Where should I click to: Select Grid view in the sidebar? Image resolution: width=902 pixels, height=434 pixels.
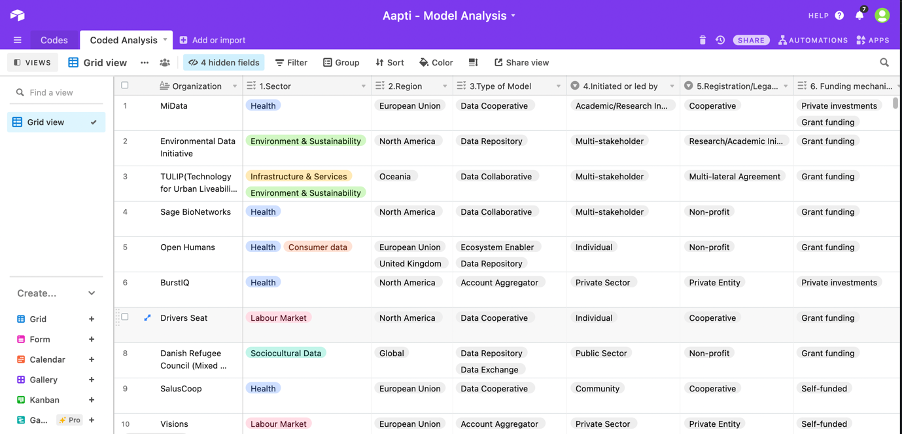pyautogui.click(x=56, y=122)
